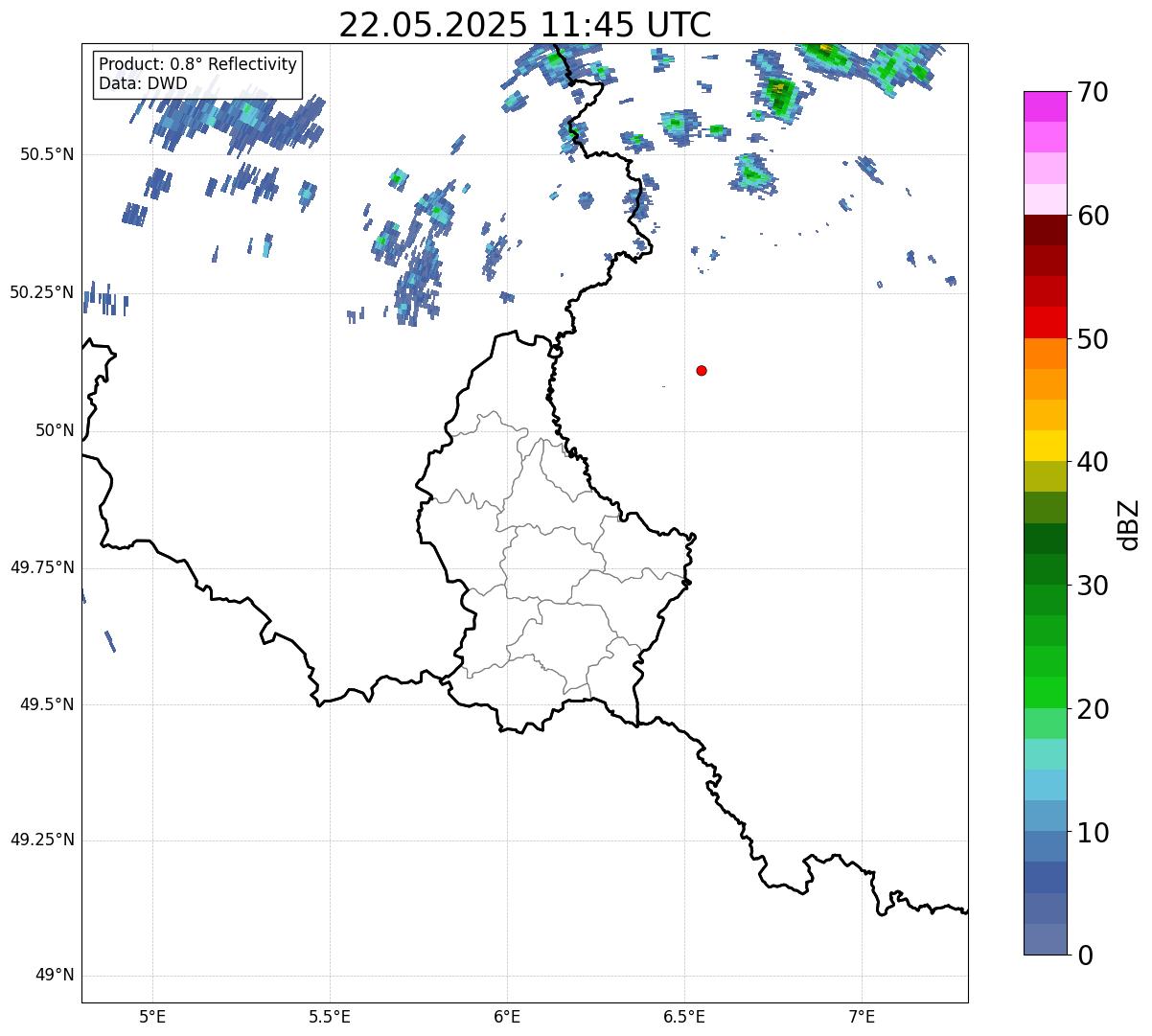The height and width of the screenshot is (1036, 1152).
Task: Click the title "22.05.2025 11:45 UTC"
Action: [x=525, y=24]
